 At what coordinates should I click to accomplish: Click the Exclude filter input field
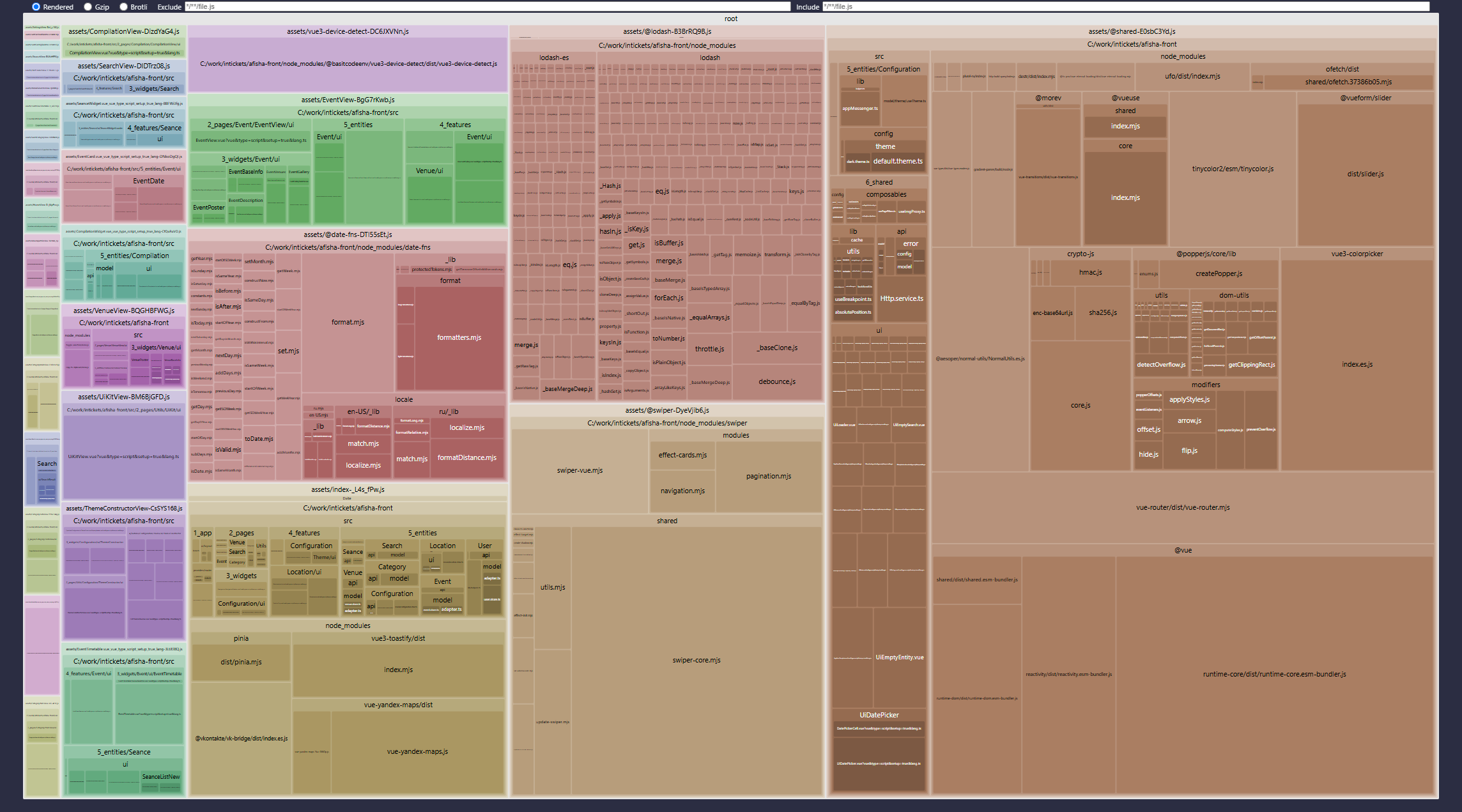click(x=487, y=6)
